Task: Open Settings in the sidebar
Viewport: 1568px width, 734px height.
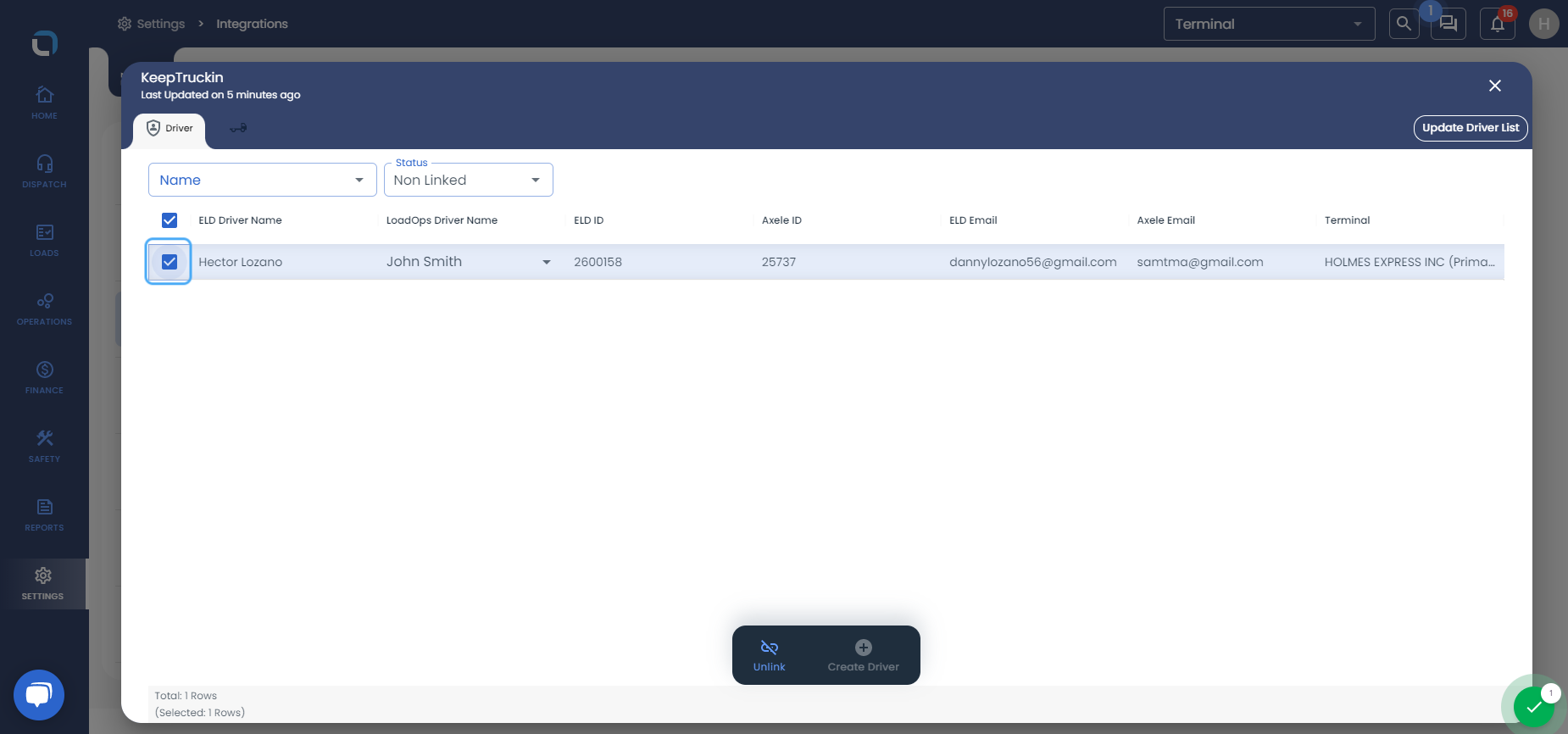Action: (43, 583)
